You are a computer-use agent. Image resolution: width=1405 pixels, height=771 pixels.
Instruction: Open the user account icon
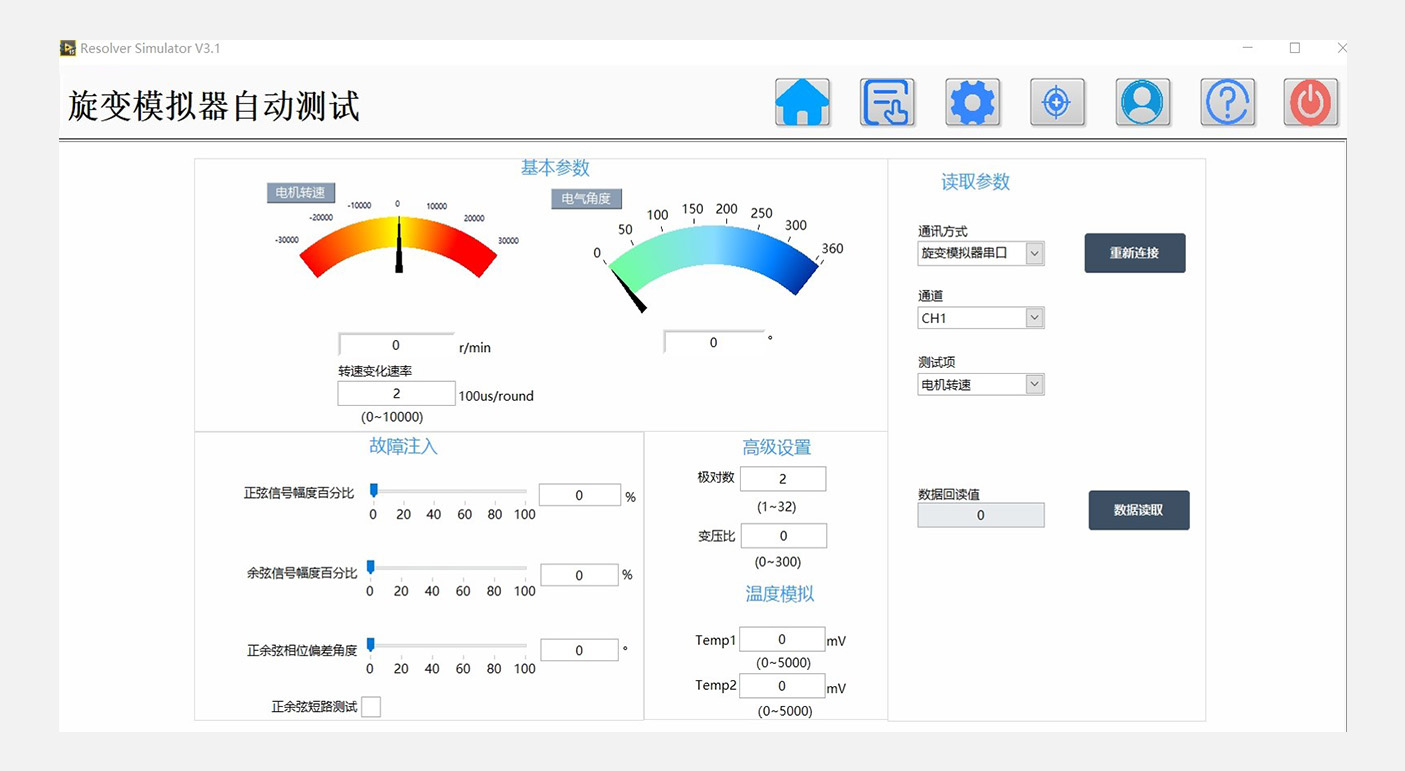1142,102
